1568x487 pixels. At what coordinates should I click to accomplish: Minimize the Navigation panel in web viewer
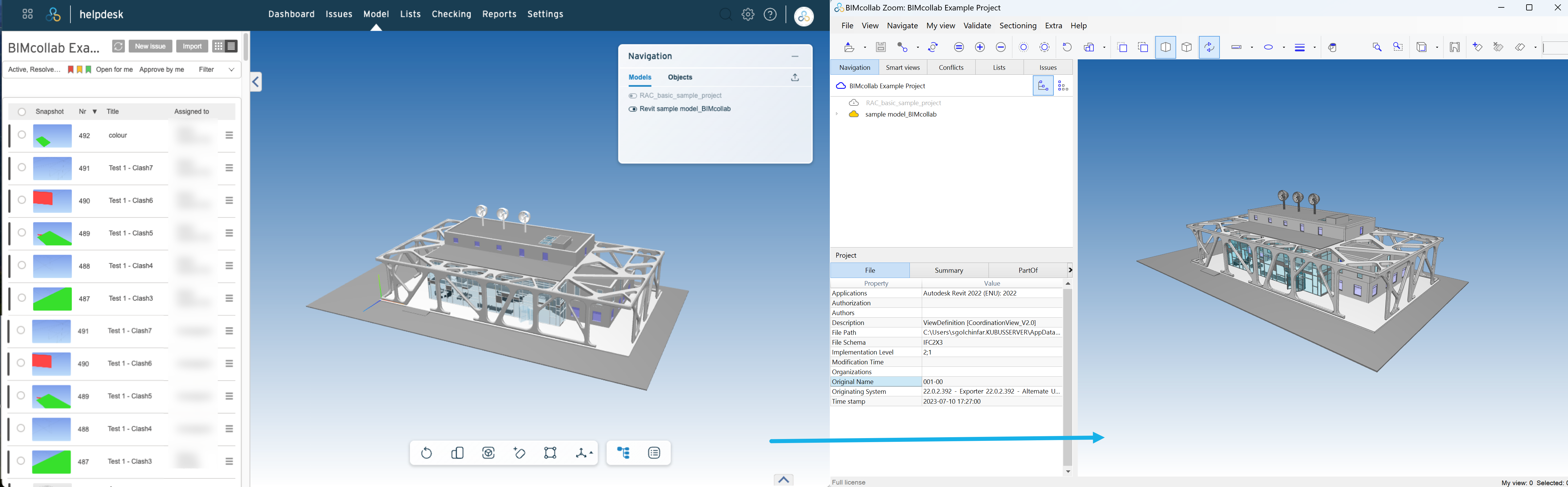point(795,57)
